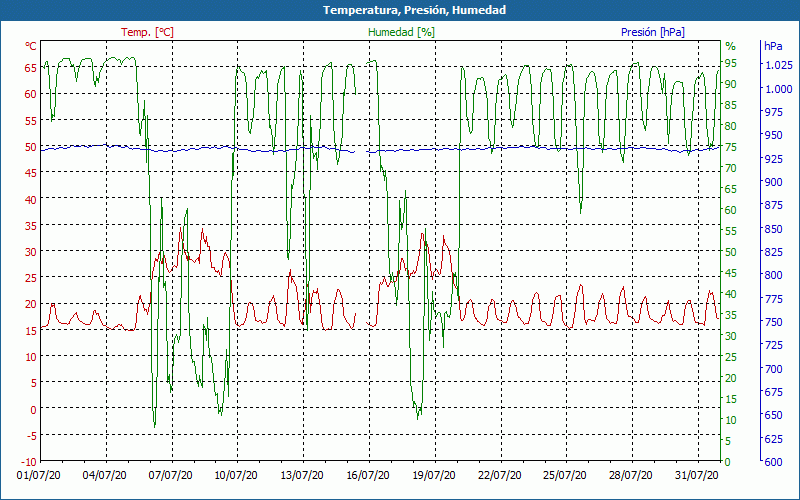Click the date label 10/07/20

click(236, 475)
